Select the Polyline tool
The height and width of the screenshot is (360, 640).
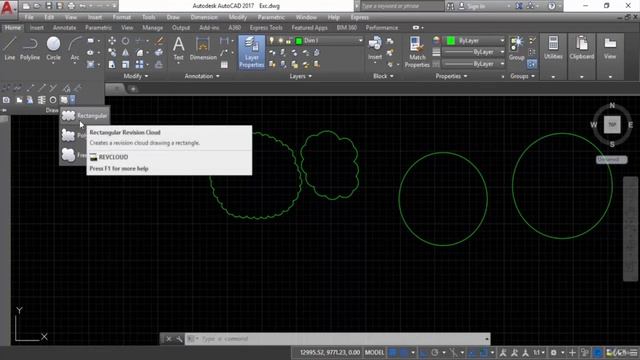coord(30,49)
